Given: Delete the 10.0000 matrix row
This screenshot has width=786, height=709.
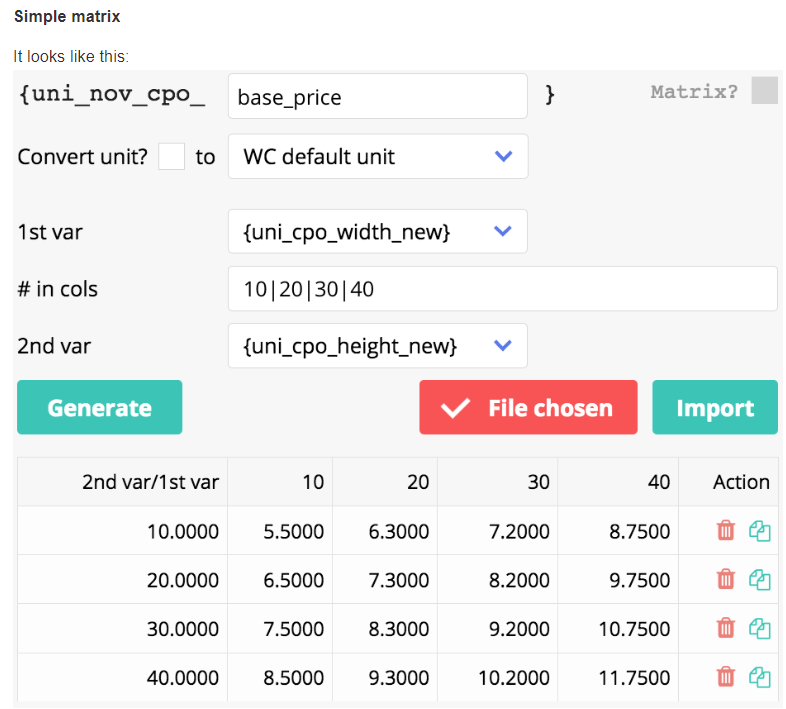Looking at the screenshot, I should coord(726,530).
